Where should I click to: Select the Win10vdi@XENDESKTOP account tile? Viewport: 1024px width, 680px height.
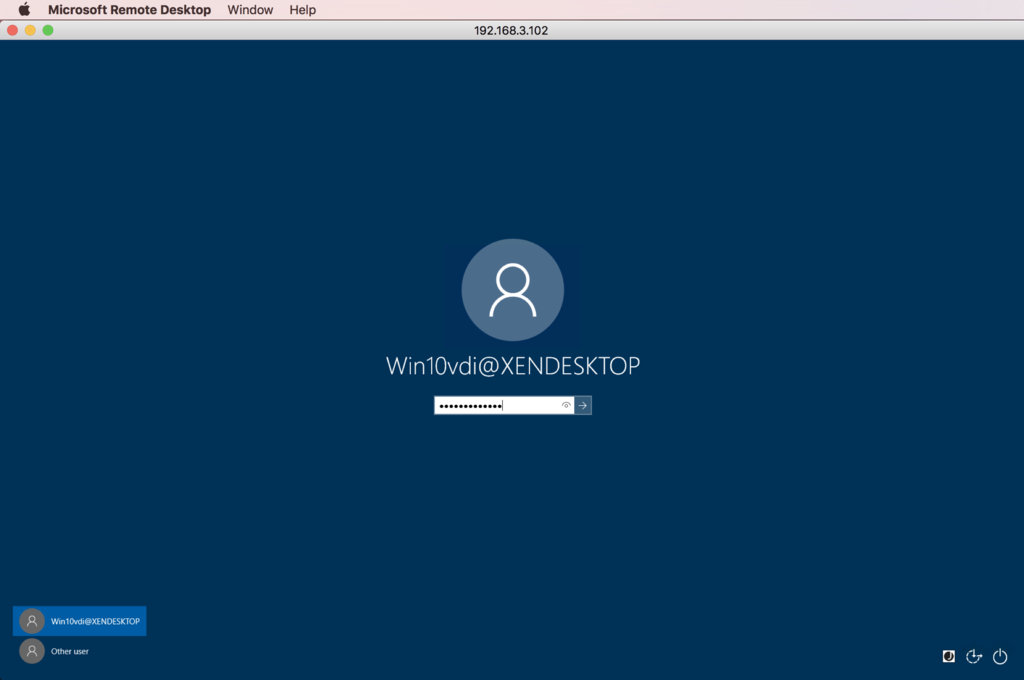tap(80, 621)
